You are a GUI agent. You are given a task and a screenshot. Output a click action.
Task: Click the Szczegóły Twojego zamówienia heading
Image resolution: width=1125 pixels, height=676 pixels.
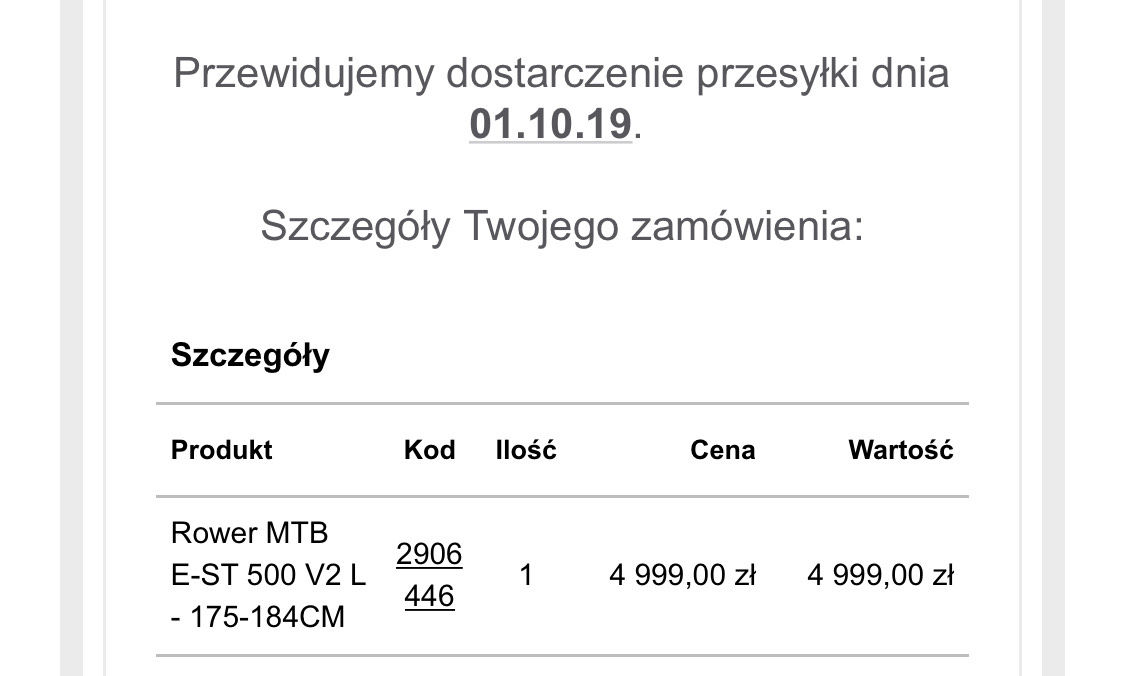point(561,226)
